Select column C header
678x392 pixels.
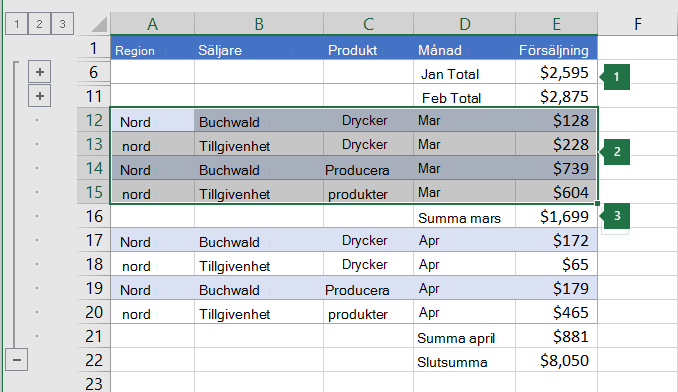pyautogui.click(x=368, y=24)
